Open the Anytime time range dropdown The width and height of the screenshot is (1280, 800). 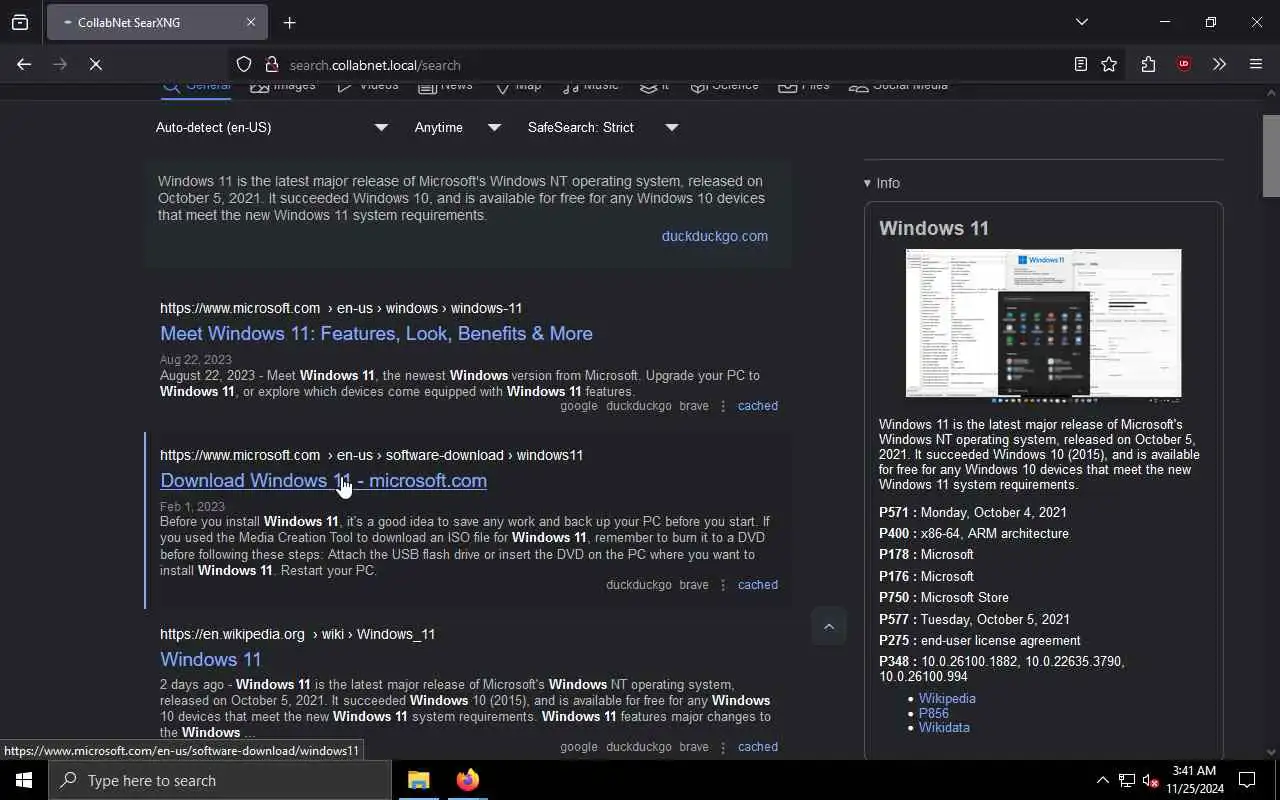point(457,127)
